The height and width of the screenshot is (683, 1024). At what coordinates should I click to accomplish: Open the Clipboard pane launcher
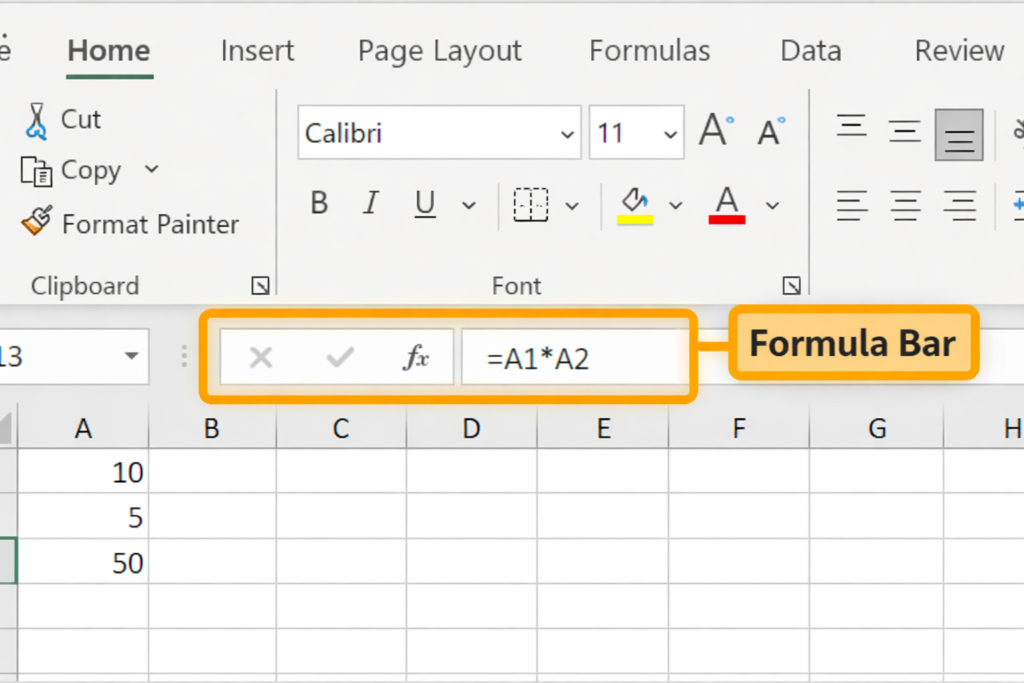[x=260, y=286]
